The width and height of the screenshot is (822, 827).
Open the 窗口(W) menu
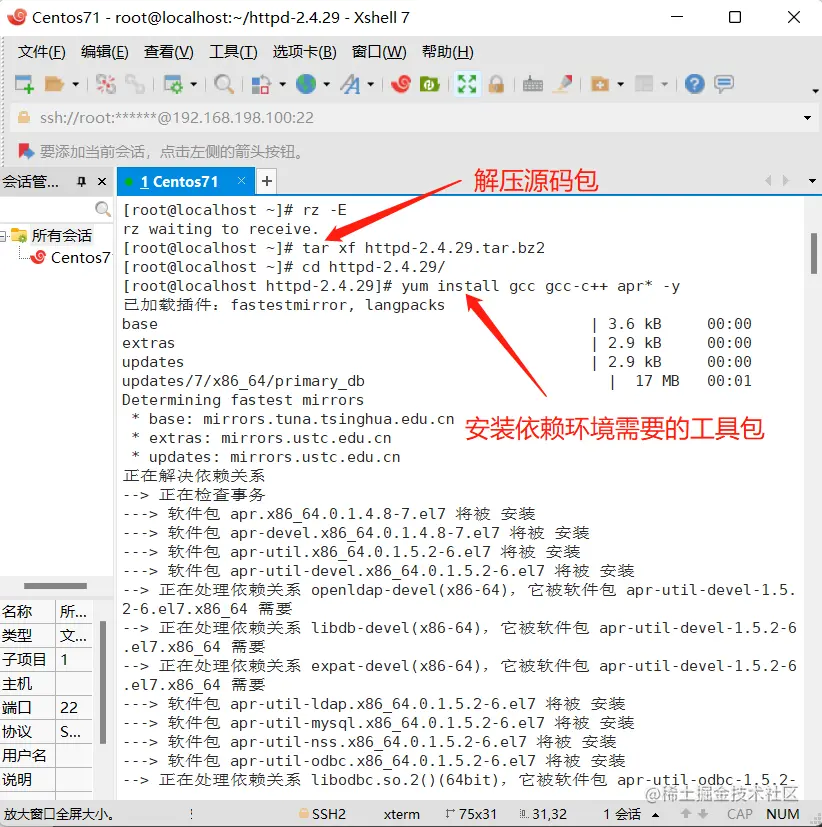tap(379, 52)
